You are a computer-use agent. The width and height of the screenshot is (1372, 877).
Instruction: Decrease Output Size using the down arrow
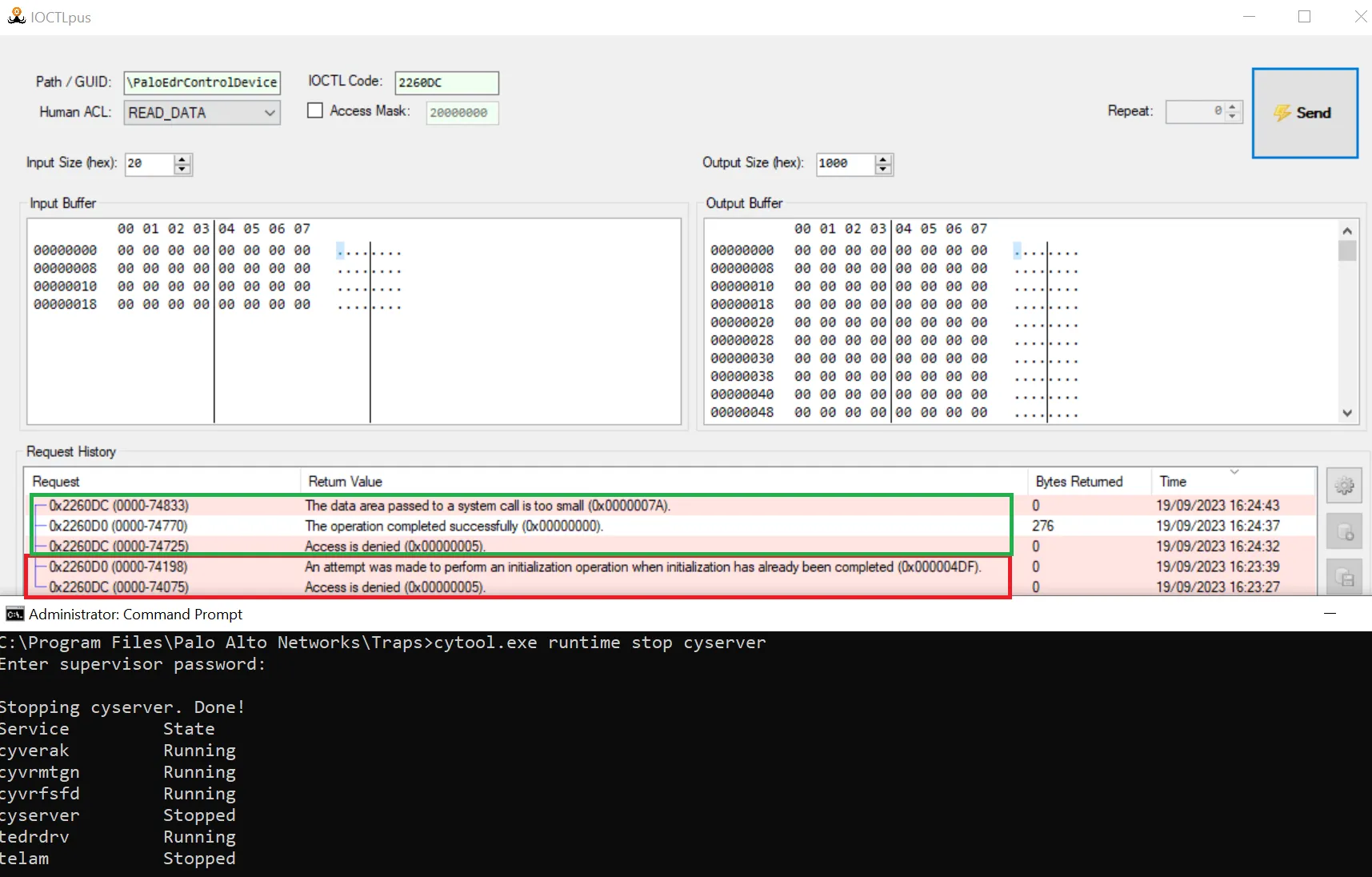[x=883, y=169]
